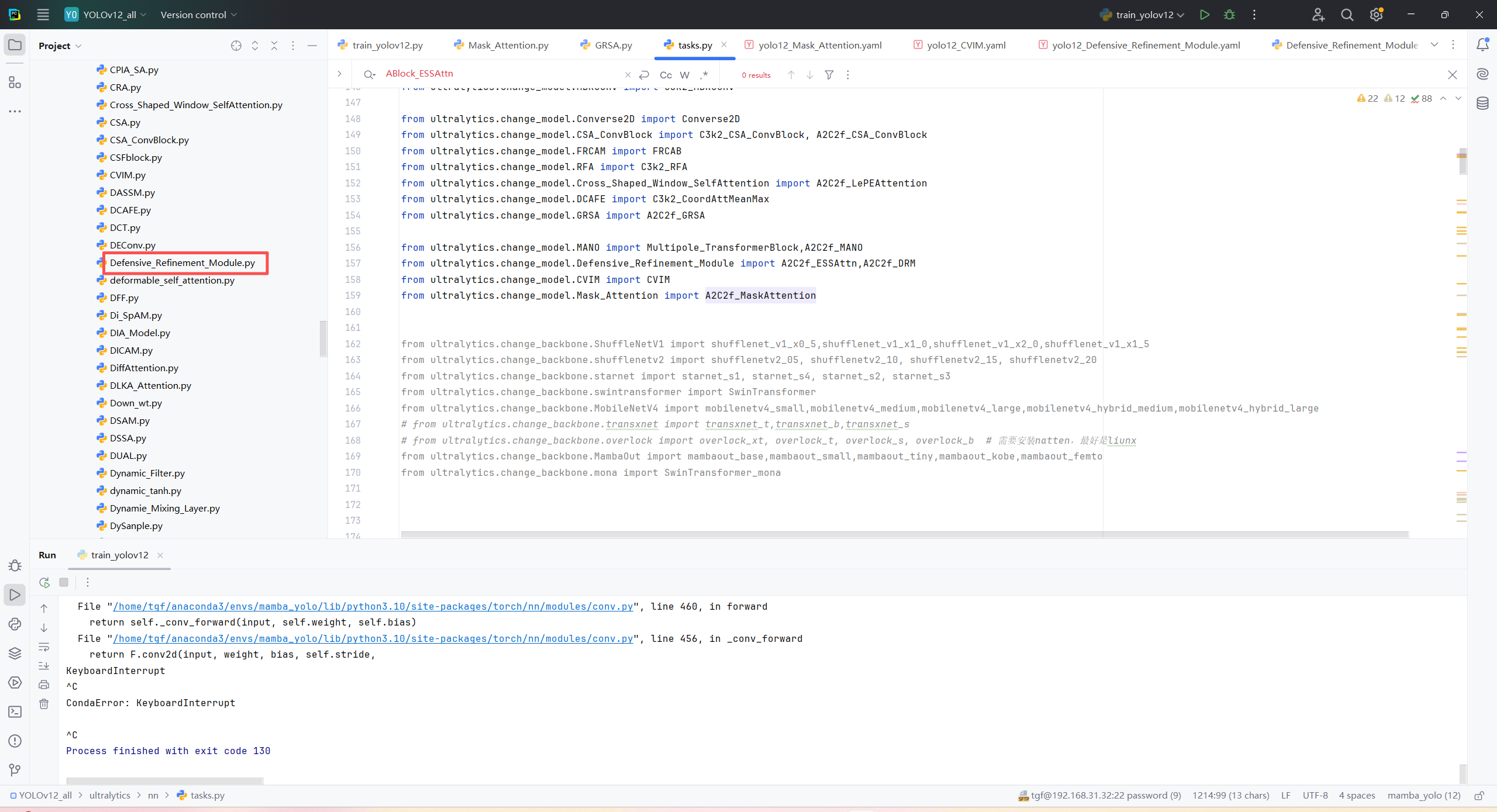Open Python Console in left sidebar
The height and width of the screenshot is (812, 1497).
15,624
